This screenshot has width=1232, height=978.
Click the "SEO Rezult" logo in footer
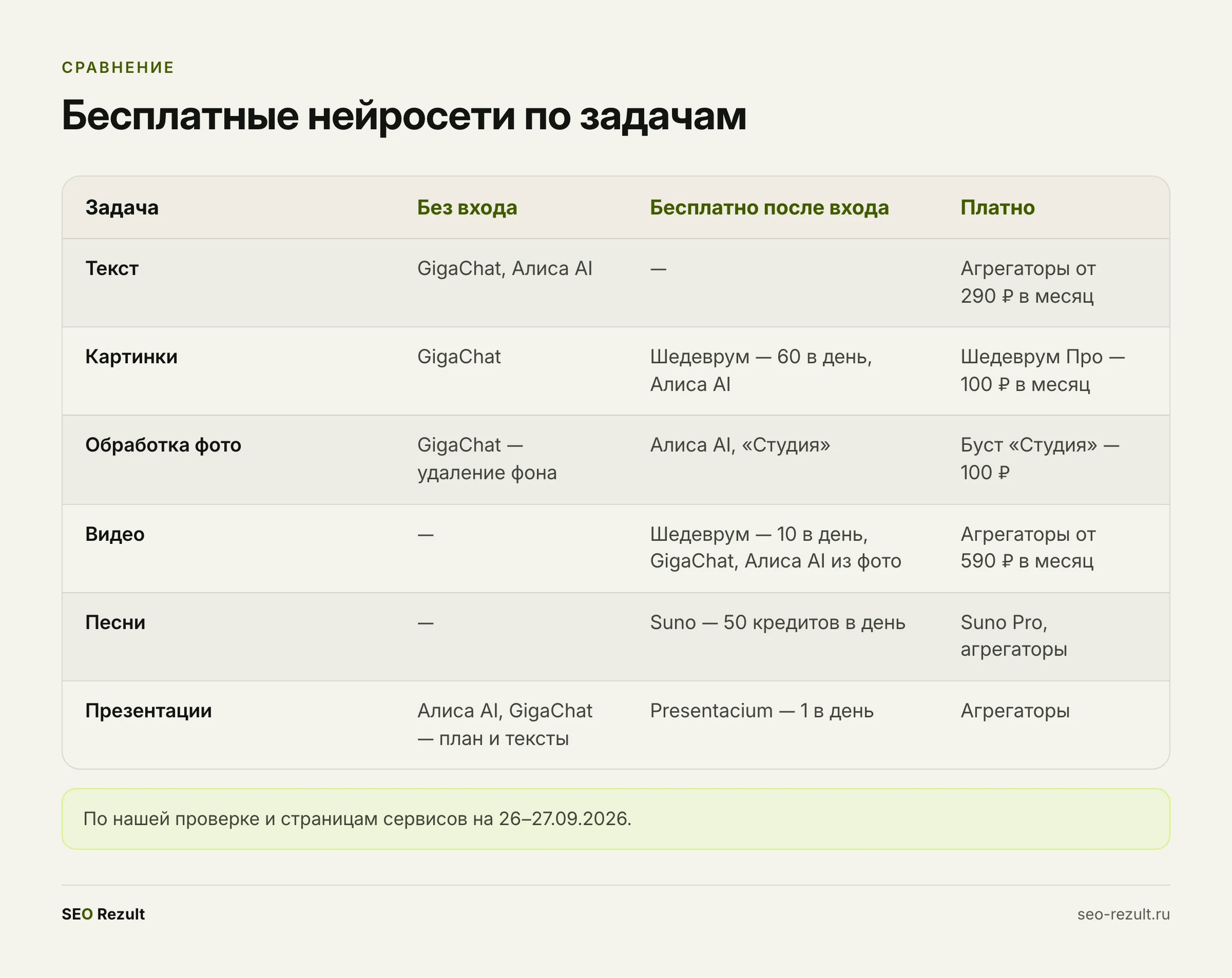click(x=103, y=914)
